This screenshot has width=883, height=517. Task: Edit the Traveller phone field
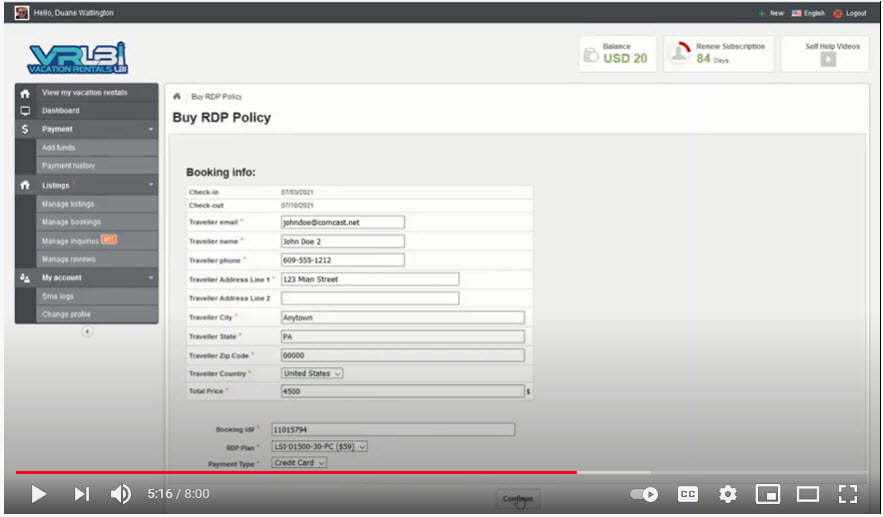coord(342,260)
